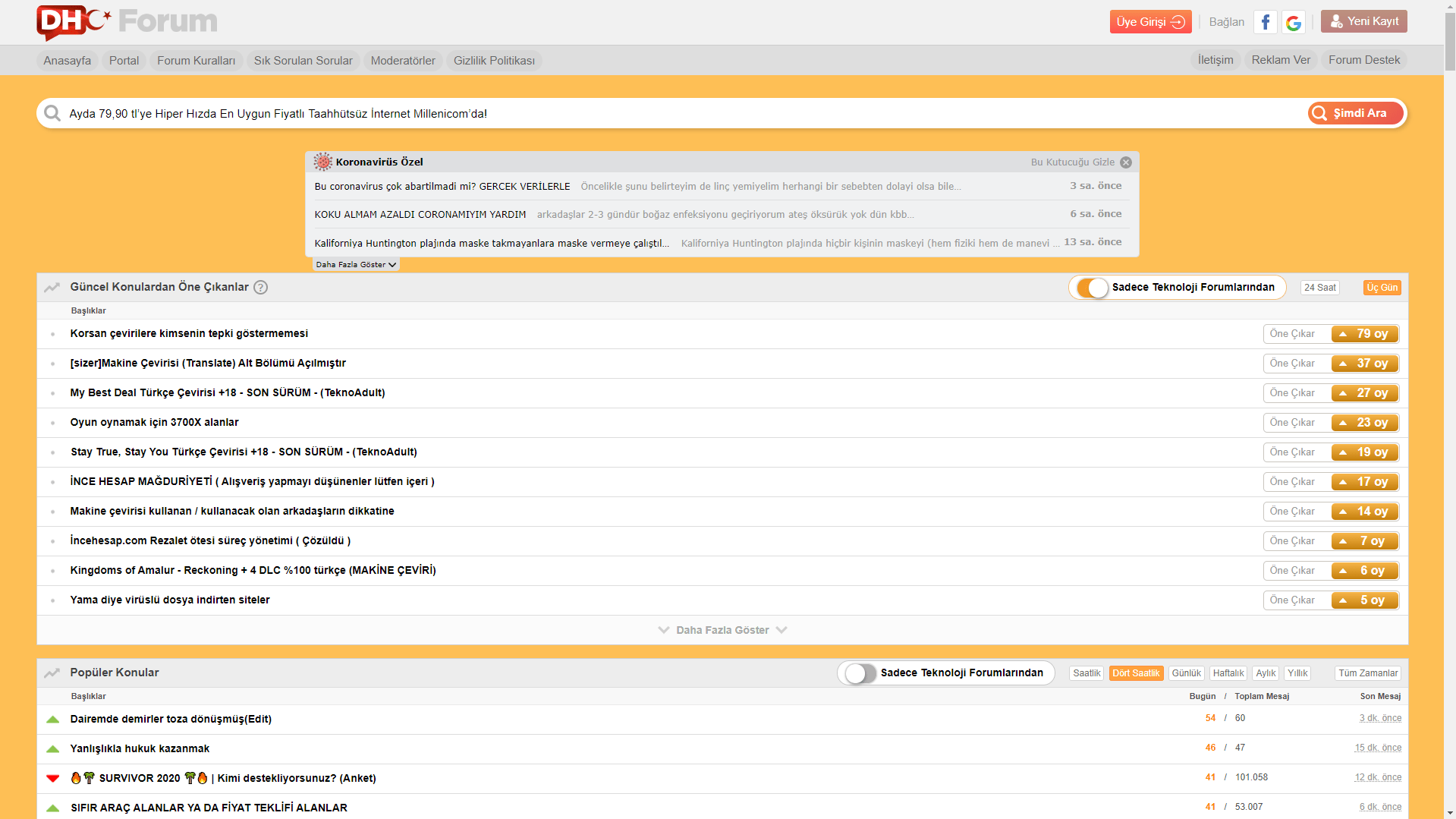Click the Yeni Kayıt register button

pyautogui.click(x=1363, y=21)
